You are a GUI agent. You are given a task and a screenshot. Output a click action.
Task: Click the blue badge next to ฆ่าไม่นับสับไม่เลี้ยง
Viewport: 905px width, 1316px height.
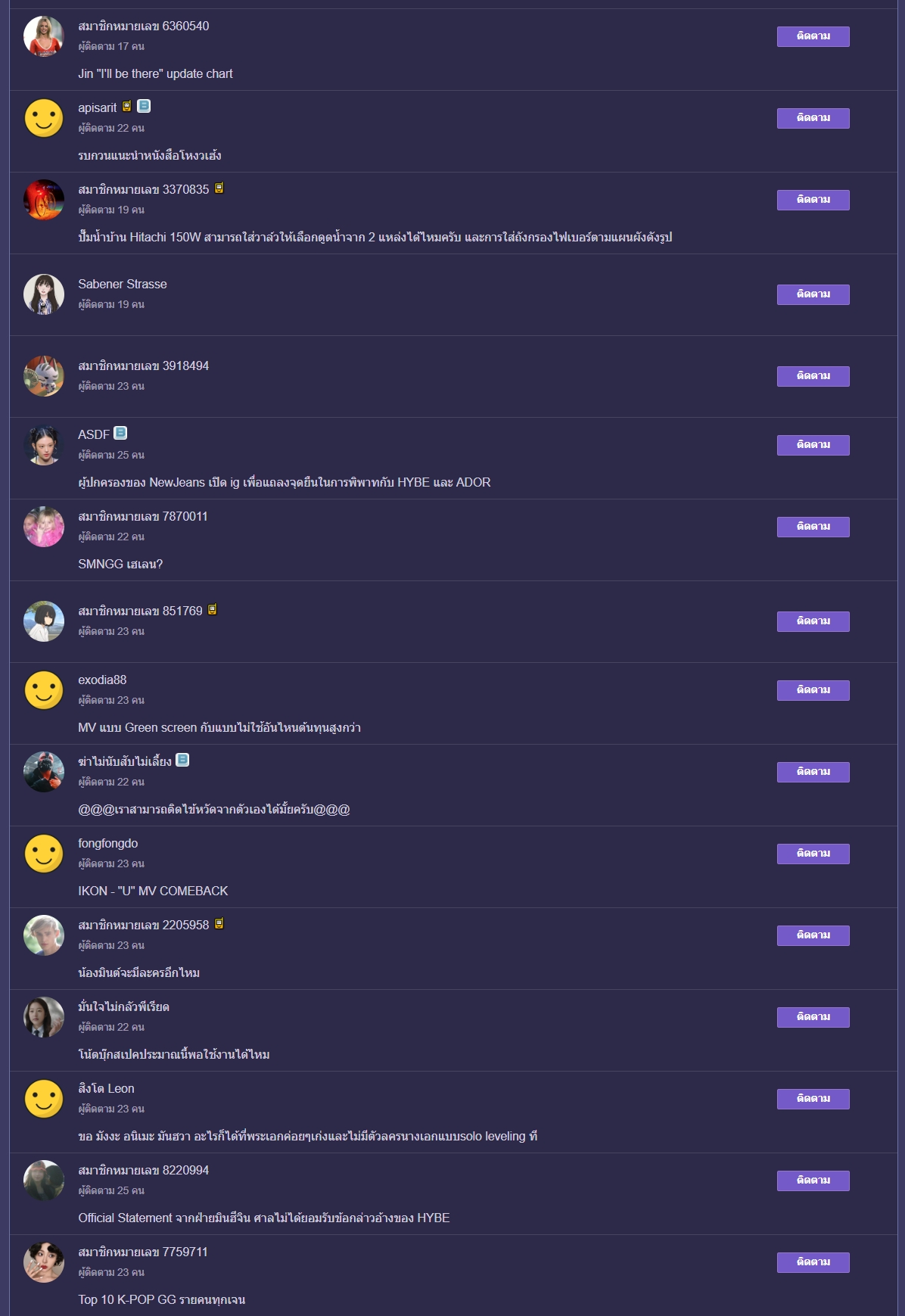tap(182, 760)
